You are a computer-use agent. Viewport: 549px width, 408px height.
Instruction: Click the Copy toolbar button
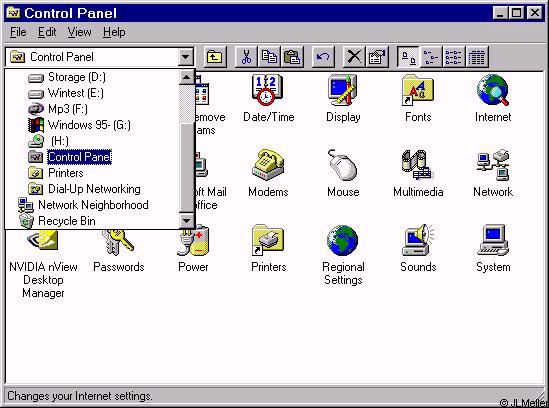pyautogui.click(x=269, y=57)
